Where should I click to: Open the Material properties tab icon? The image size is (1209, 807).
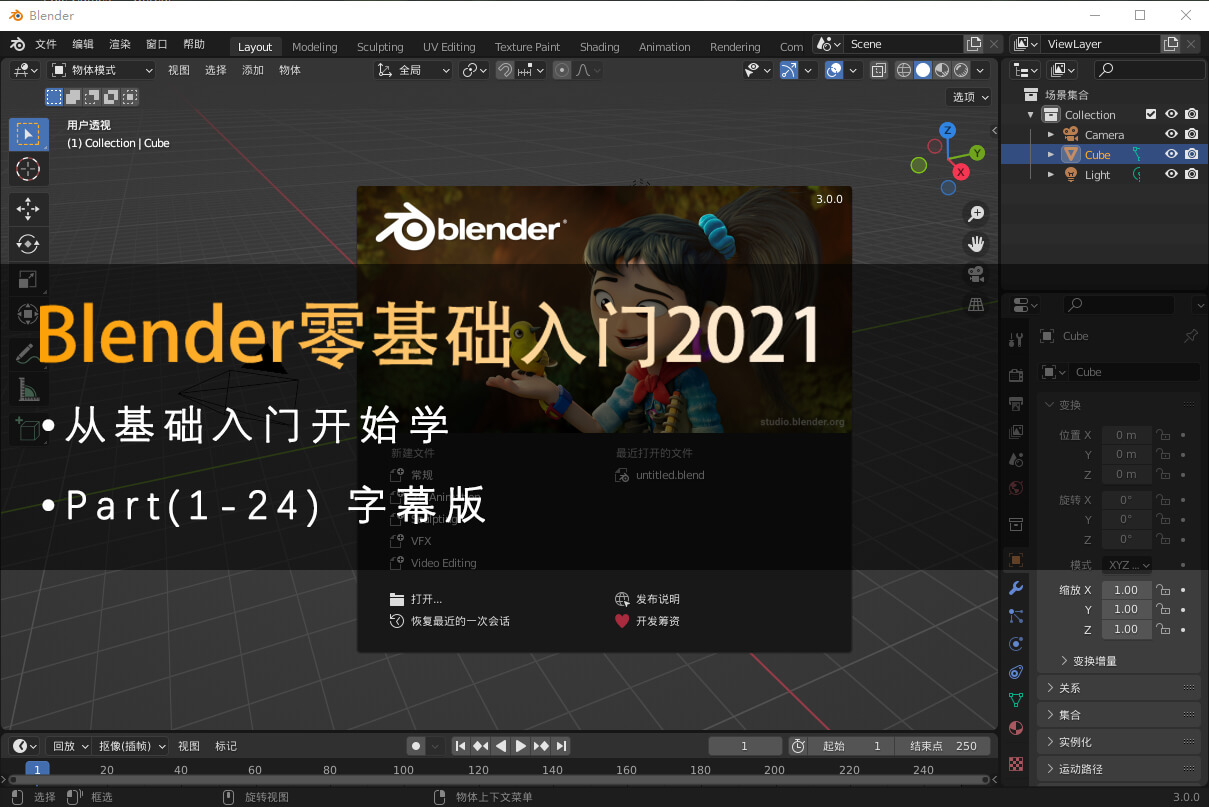click(x=1016, y=728)
